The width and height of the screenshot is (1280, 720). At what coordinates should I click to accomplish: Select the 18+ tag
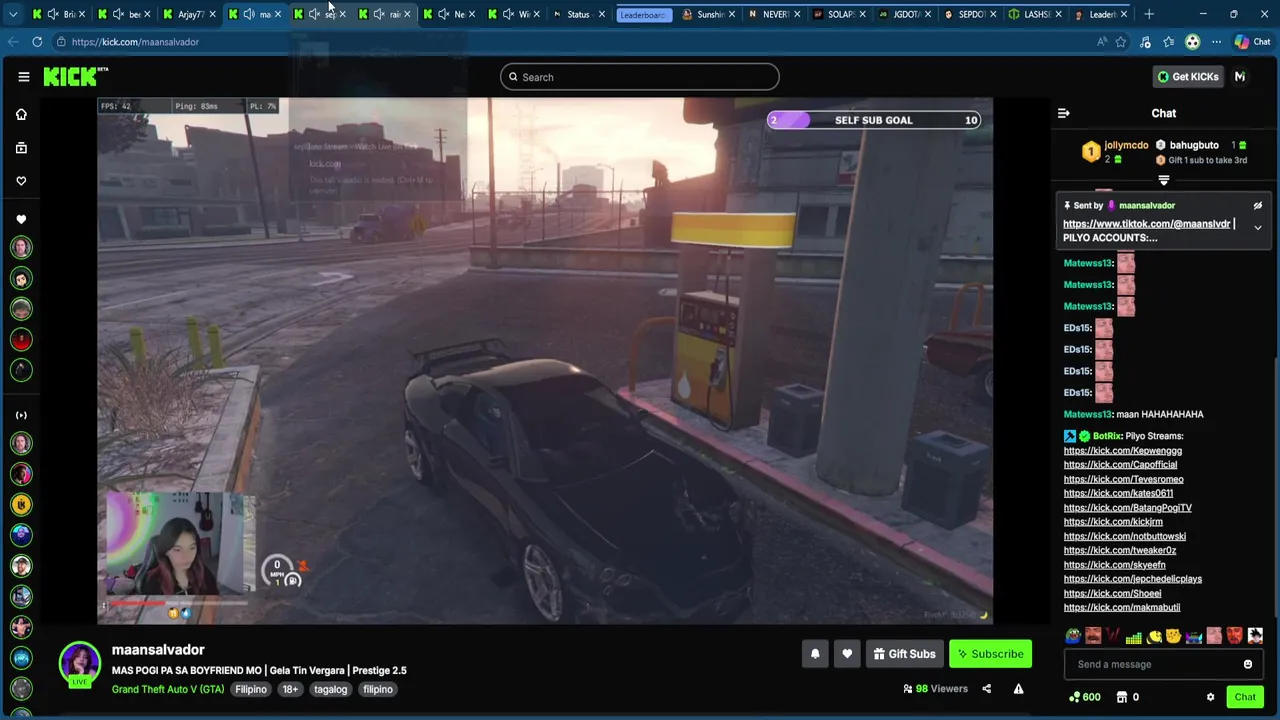click(x=290, y=689)
